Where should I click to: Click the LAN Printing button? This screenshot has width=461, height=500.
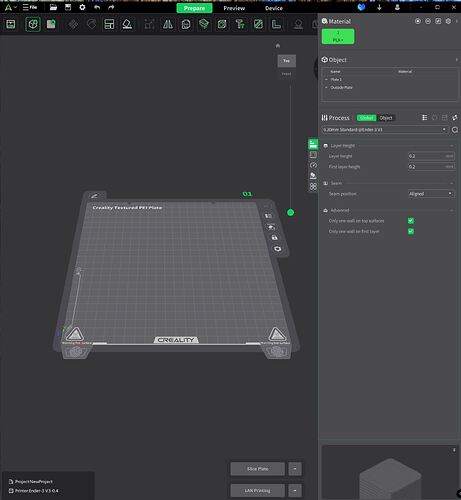258,490
